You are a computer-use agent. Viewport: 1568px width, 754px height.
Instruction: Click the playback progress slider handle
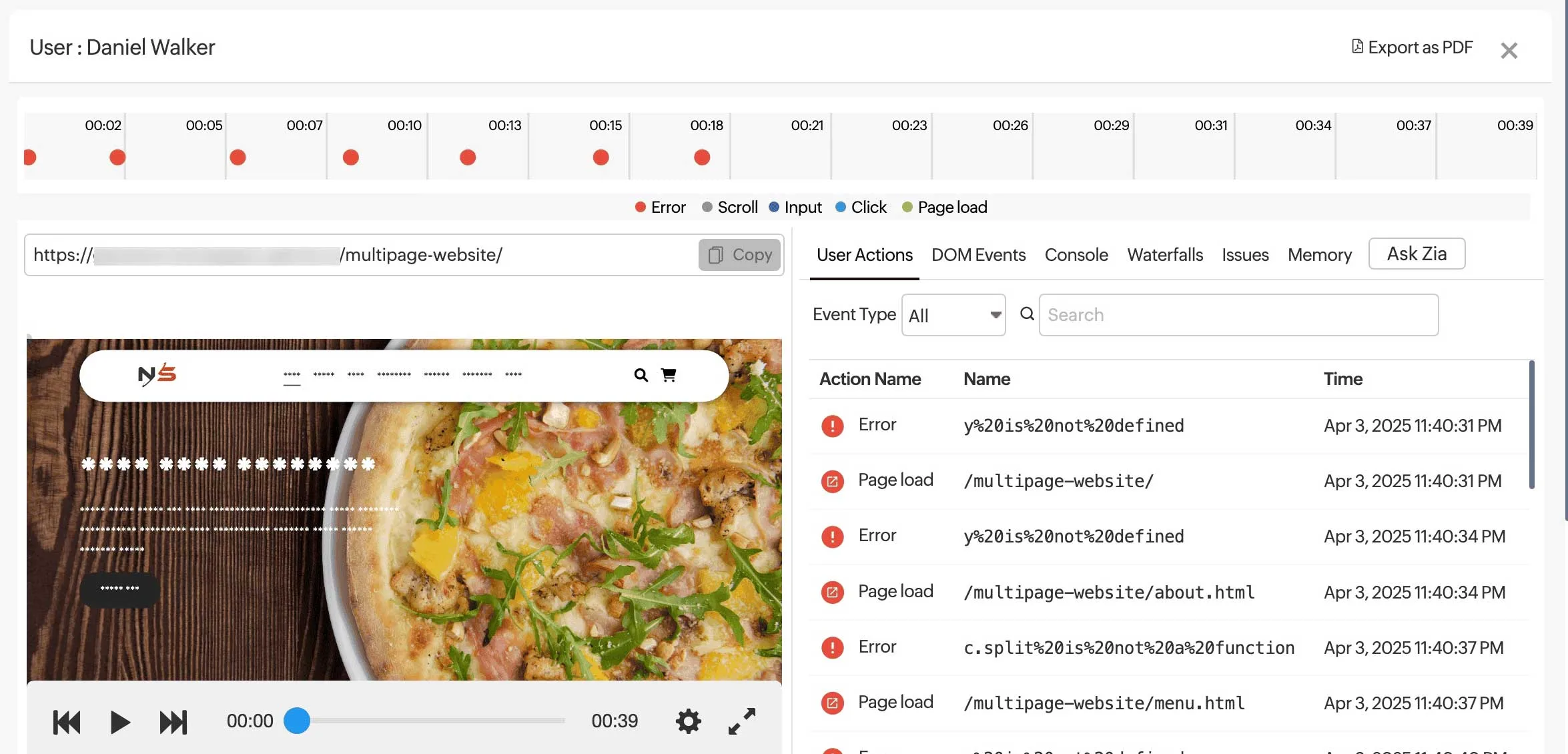(x=297, y=721)
